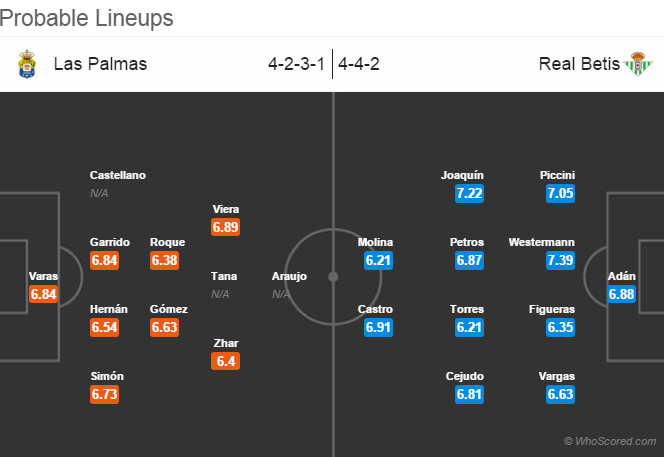Image resolution: width=664 pixels, height=457 pixels.
Task: Click the 4-2-3-1 formation label
Action: click(296, 64)
